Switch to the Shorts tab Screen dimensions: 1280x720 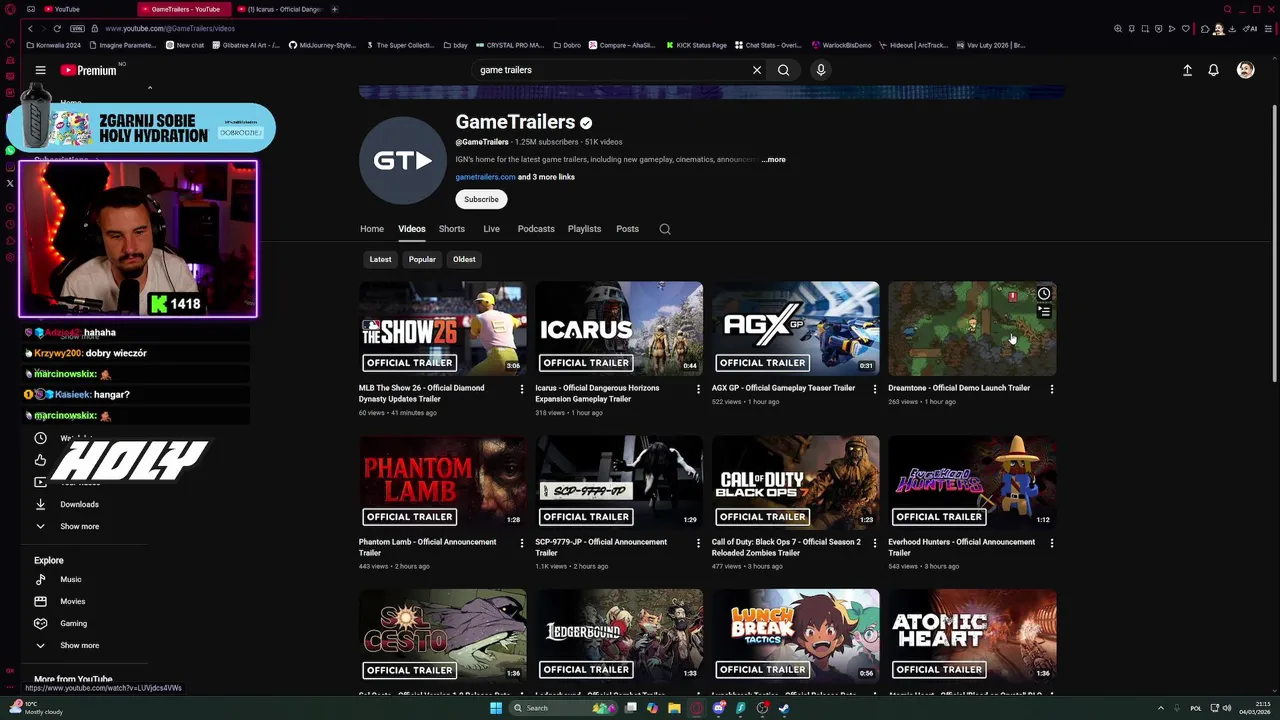coord(452,229)
